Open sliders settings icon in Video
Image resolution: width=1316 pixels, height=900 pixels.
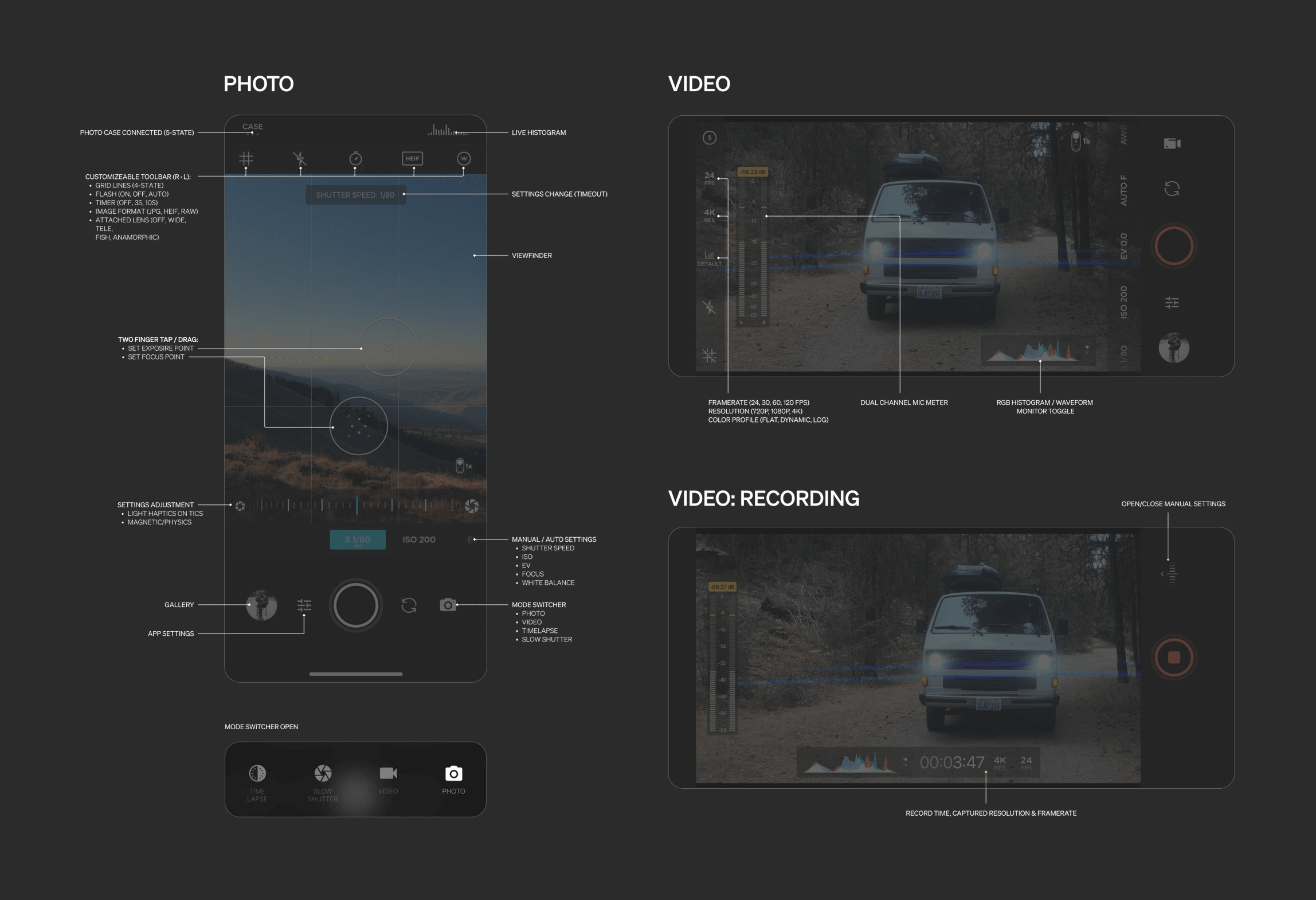1172,302
